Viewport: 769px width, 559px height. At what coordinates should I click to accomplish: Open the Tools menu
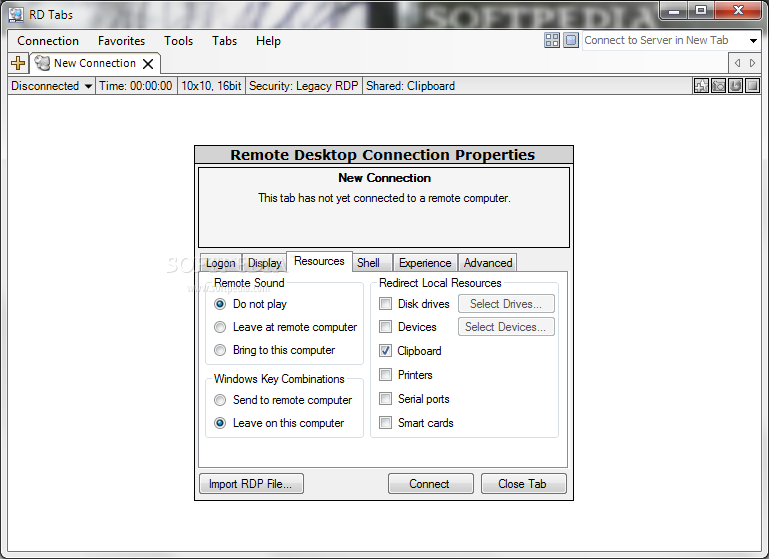[x=179, y=41]
